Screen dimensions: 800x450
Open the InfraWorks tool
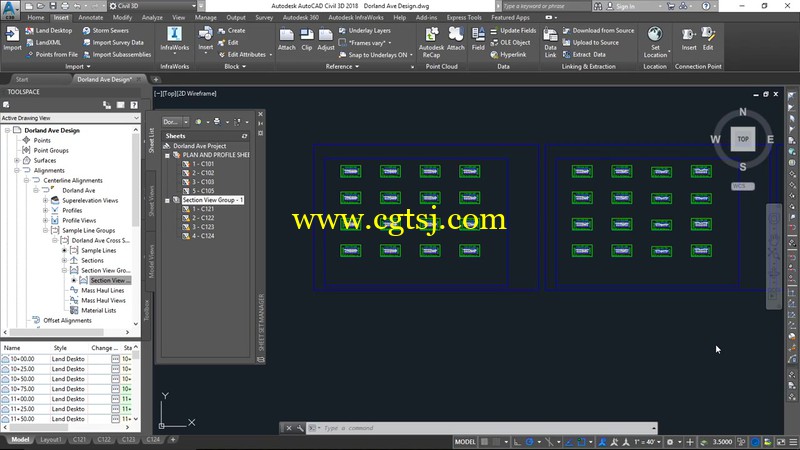pyautogui.click(x=174, y=39)
